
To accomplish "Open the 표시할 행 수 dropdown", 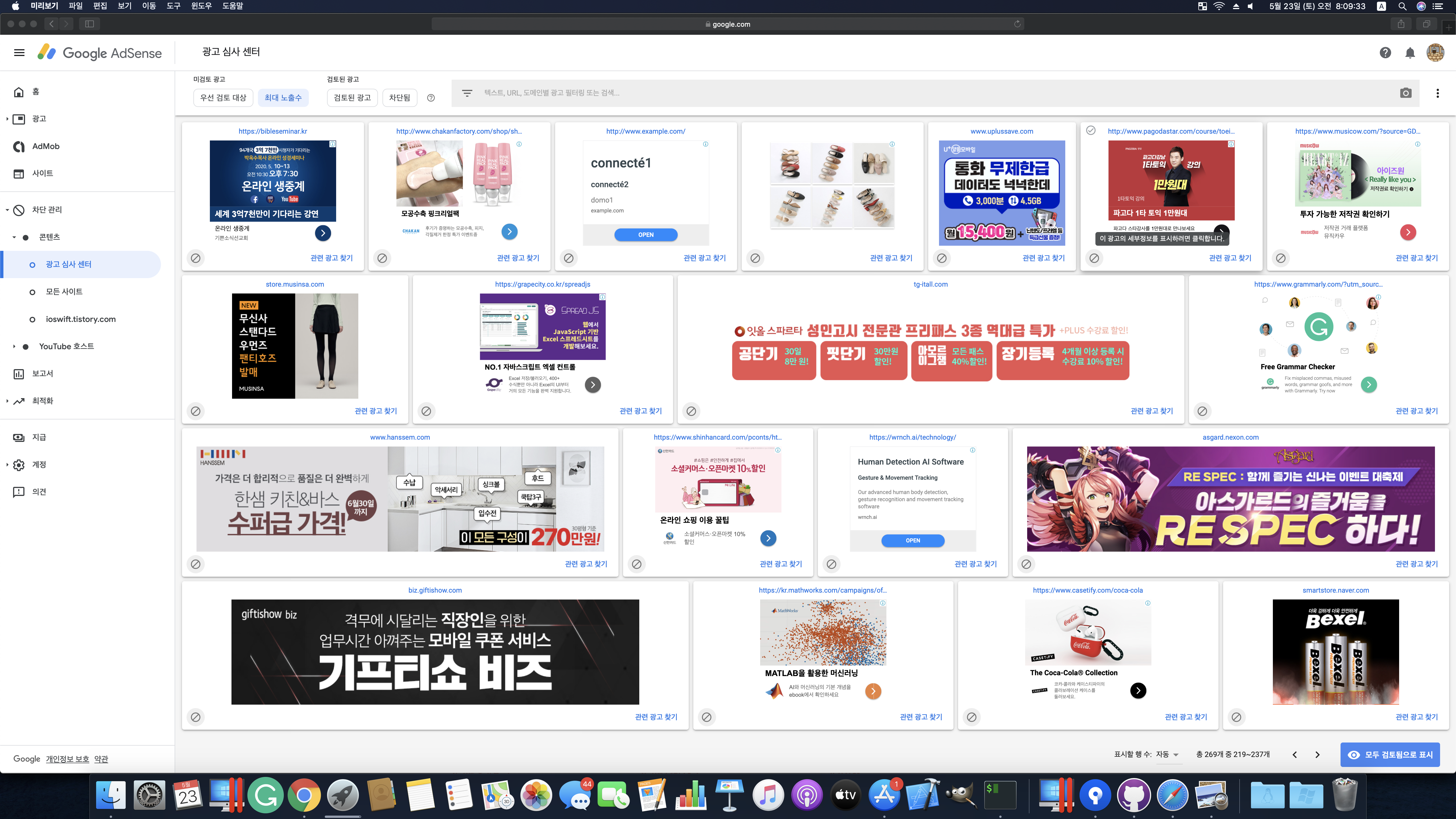I will 1167,754.
